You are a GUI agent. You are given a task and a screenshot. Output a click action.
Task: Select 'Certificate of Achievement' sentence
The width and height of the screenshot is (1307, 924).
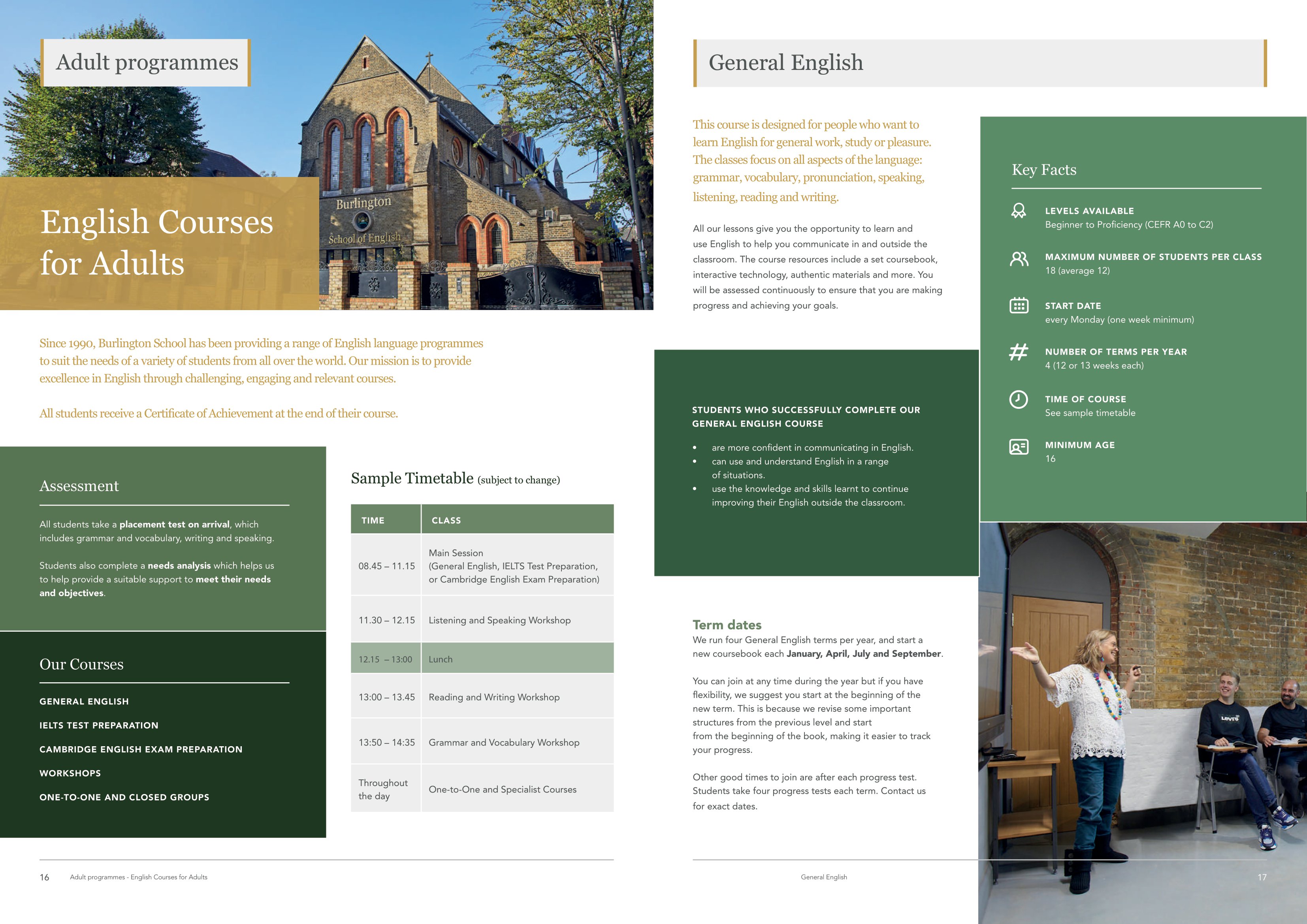pos(218,413)
